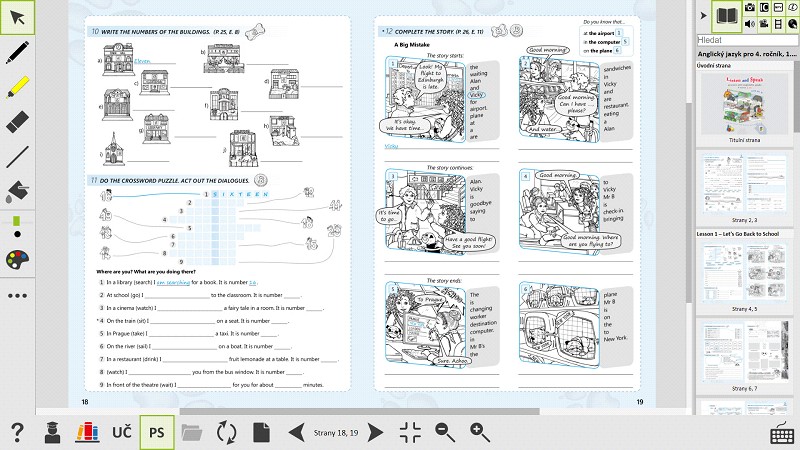Open the IC interactive exercises icon

point(764,7)
